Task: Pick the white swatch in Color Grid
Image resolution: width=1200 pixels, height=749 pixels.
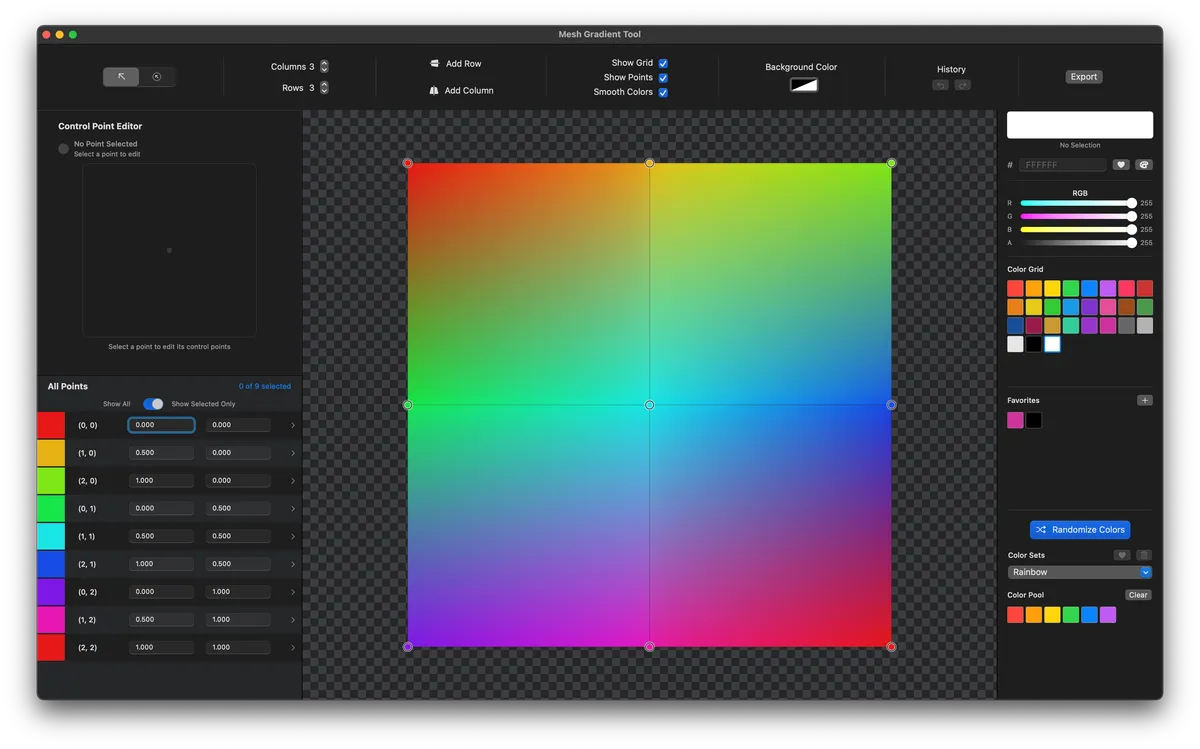Action: 1052,344
